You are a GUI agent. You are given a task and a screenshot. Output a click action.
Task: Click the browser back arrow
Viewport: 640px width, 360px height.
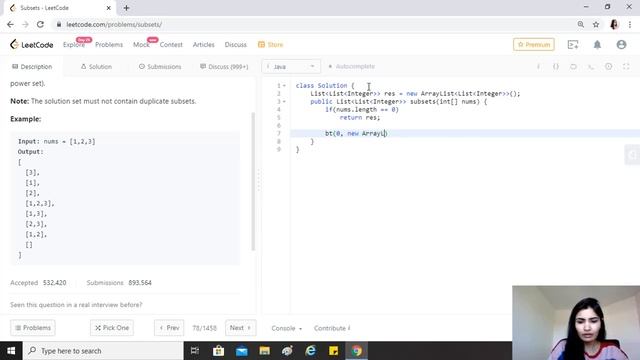[10, 24]
